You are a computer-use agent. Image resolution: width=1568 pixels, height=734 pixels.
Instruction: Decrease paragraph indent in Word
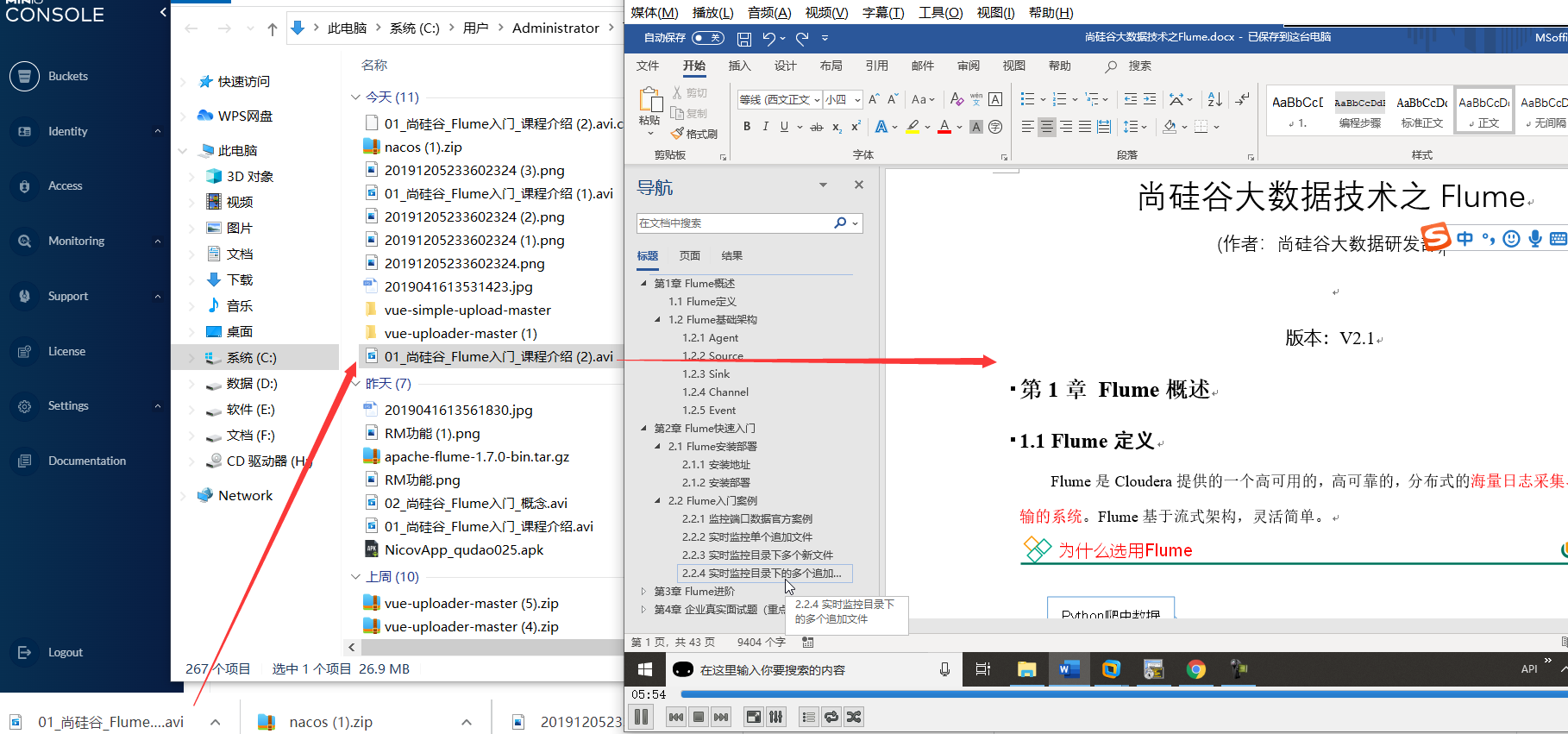pos(1130,99)
